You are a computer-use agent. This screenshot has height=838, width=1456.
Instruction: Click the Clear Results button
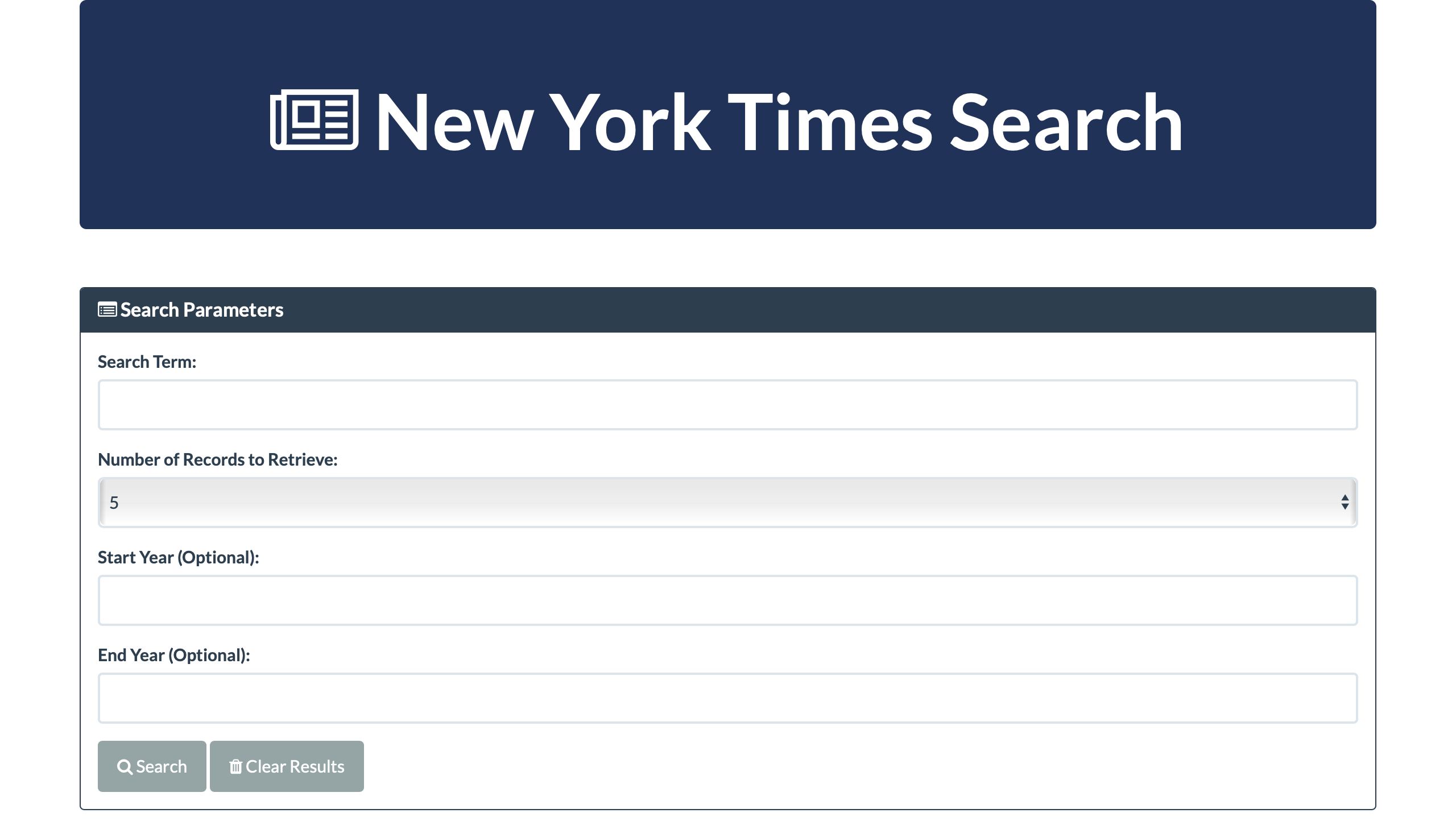[x=287, y=766]
